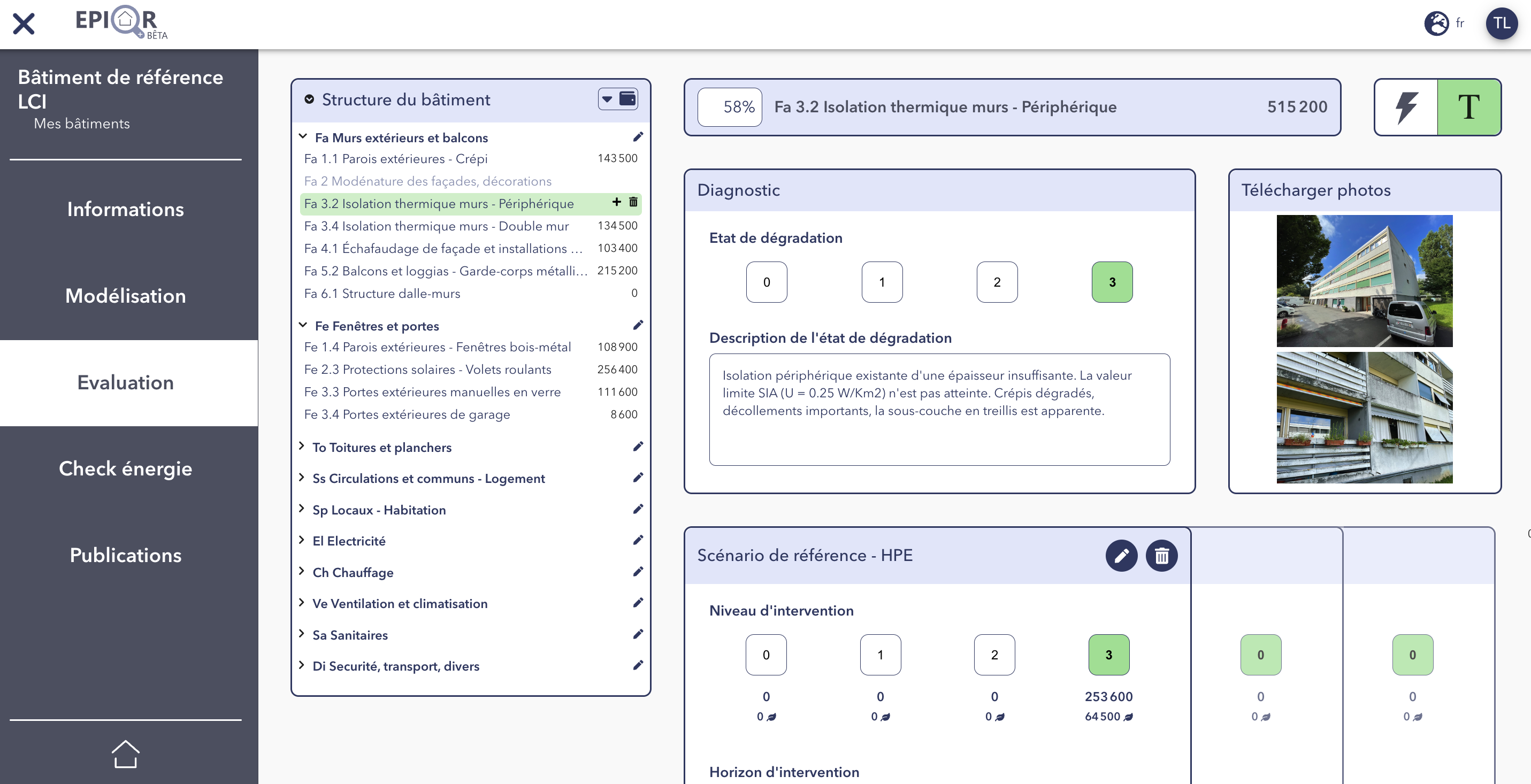Collapse Fe Fenêtres et portes

pos(303,325)
